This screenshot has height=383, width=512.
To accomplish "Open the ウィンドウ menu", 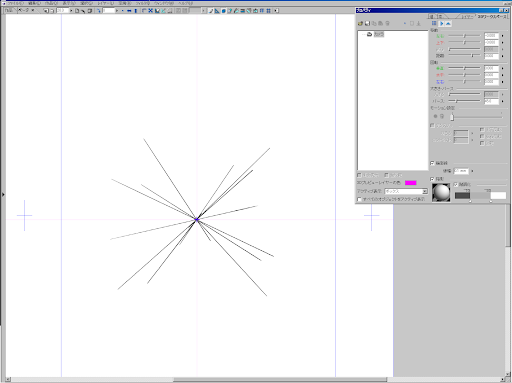I will coord(164,3).
